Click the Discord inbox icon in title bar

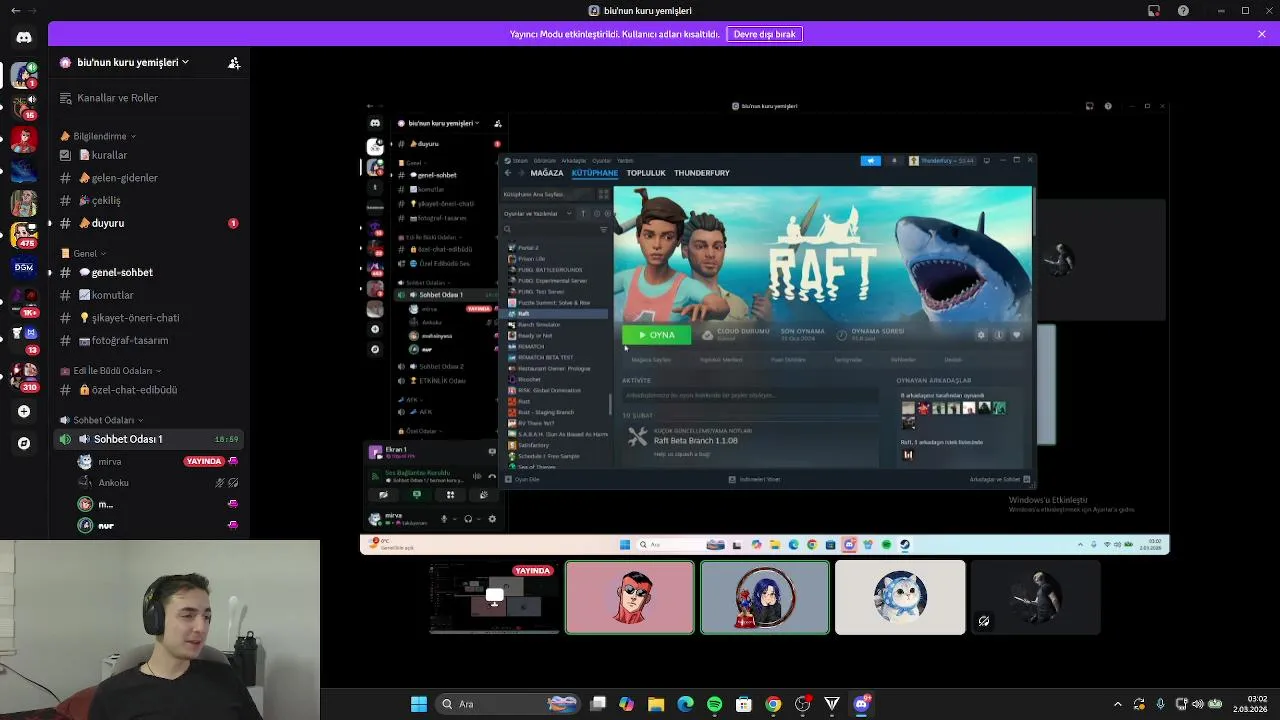click(x=1154, y=11)
